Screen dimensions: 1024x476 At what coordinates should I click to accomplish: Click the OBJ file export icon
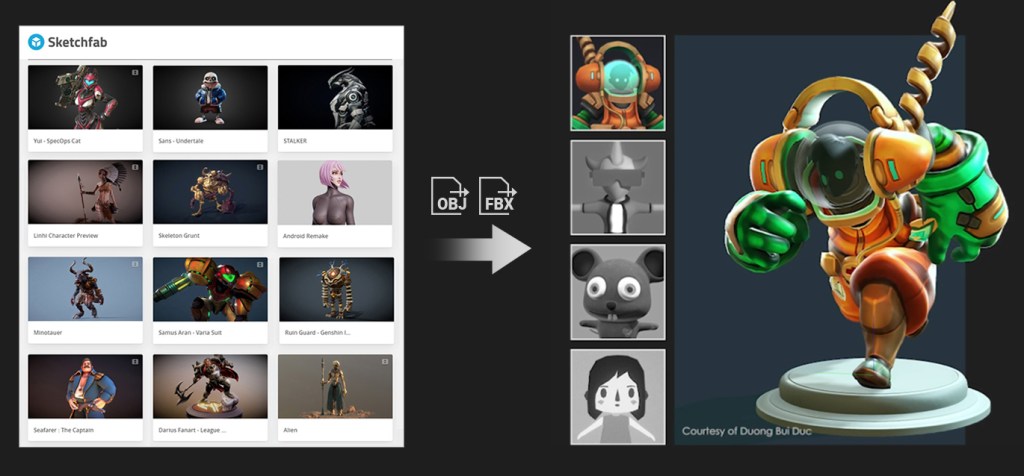(450, 195)
